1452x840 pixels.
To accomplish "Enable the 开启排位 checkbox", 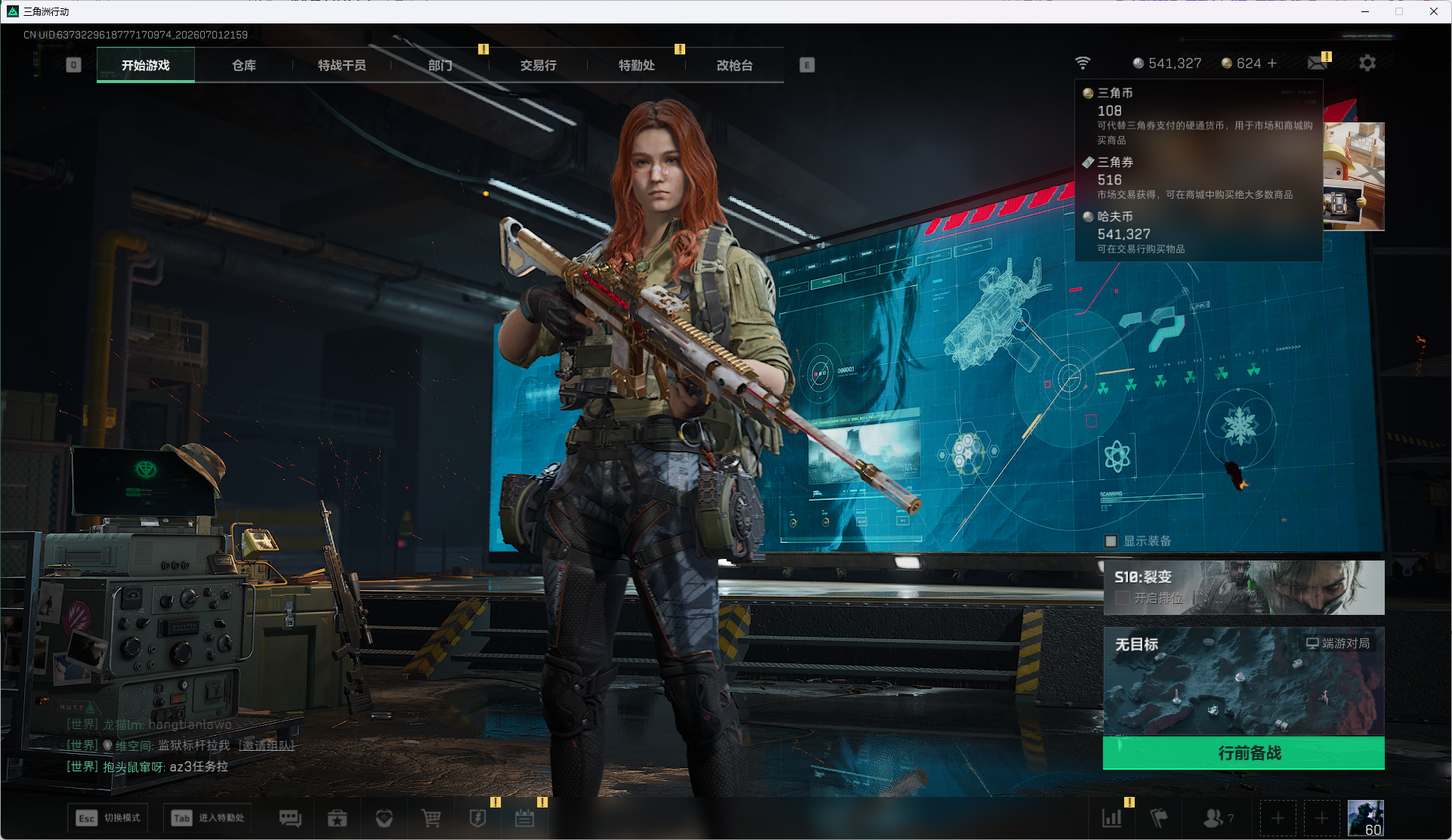I will pos(1123,598).
